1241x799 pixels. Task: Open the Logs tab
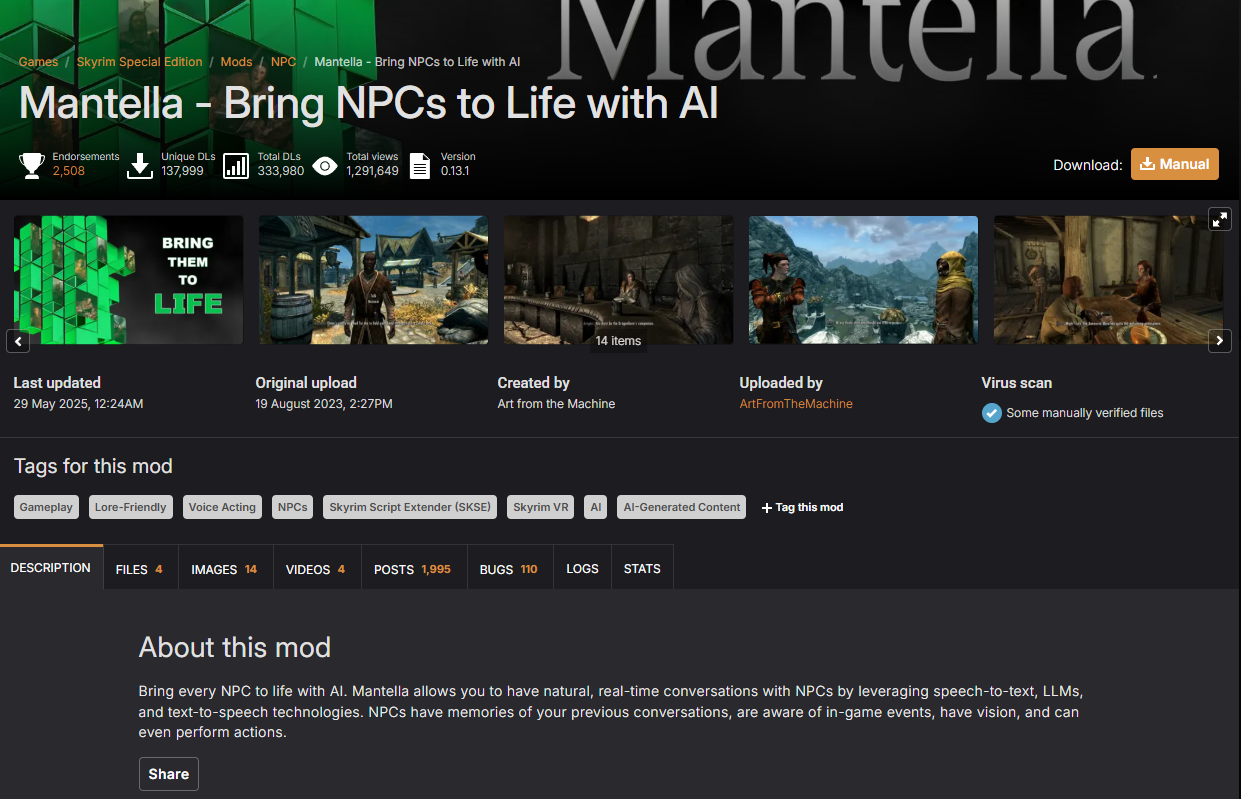(582, 569)
